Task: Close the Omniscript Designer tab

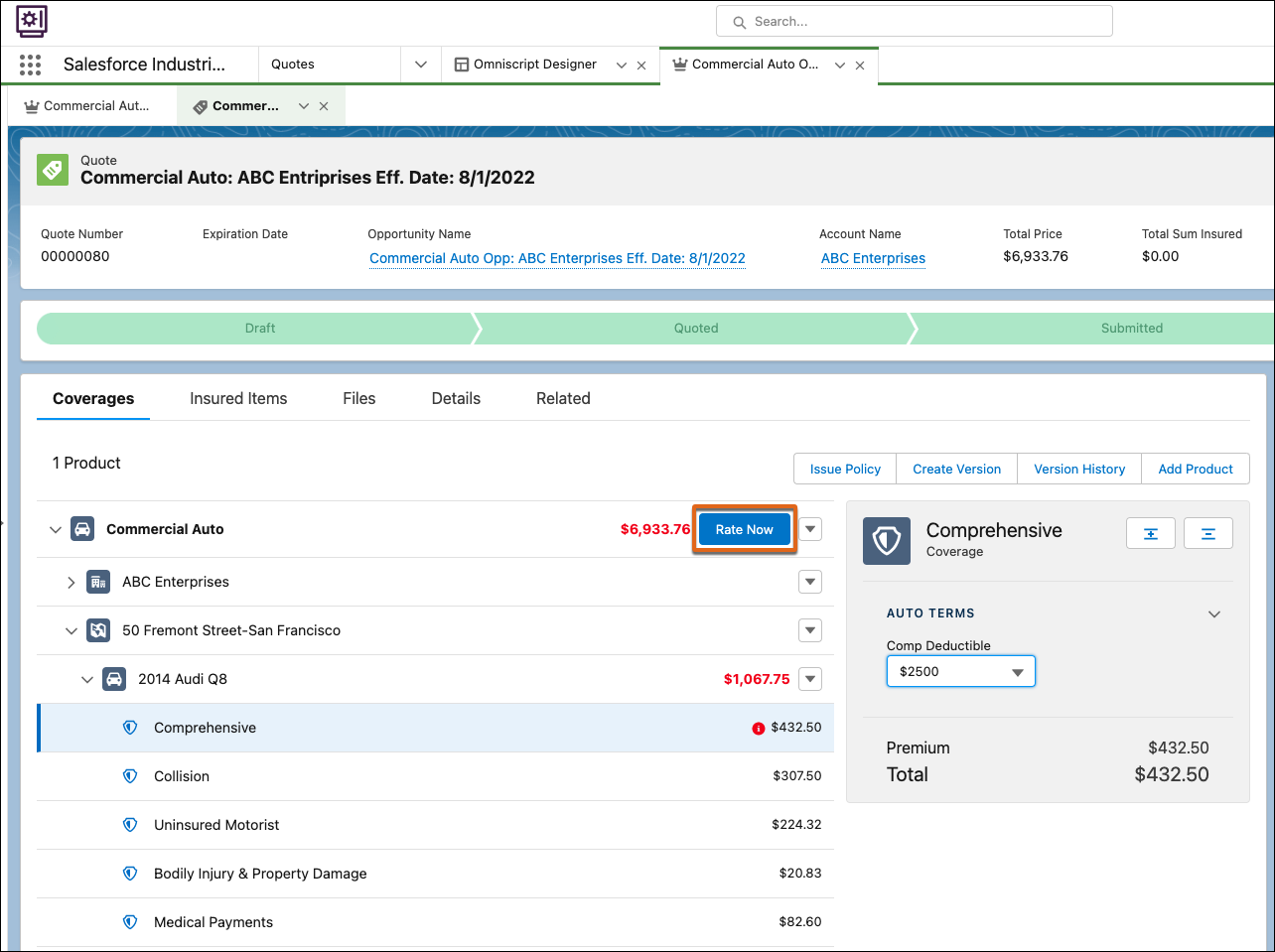Action: pyautogui.click(x=641, y=66)
